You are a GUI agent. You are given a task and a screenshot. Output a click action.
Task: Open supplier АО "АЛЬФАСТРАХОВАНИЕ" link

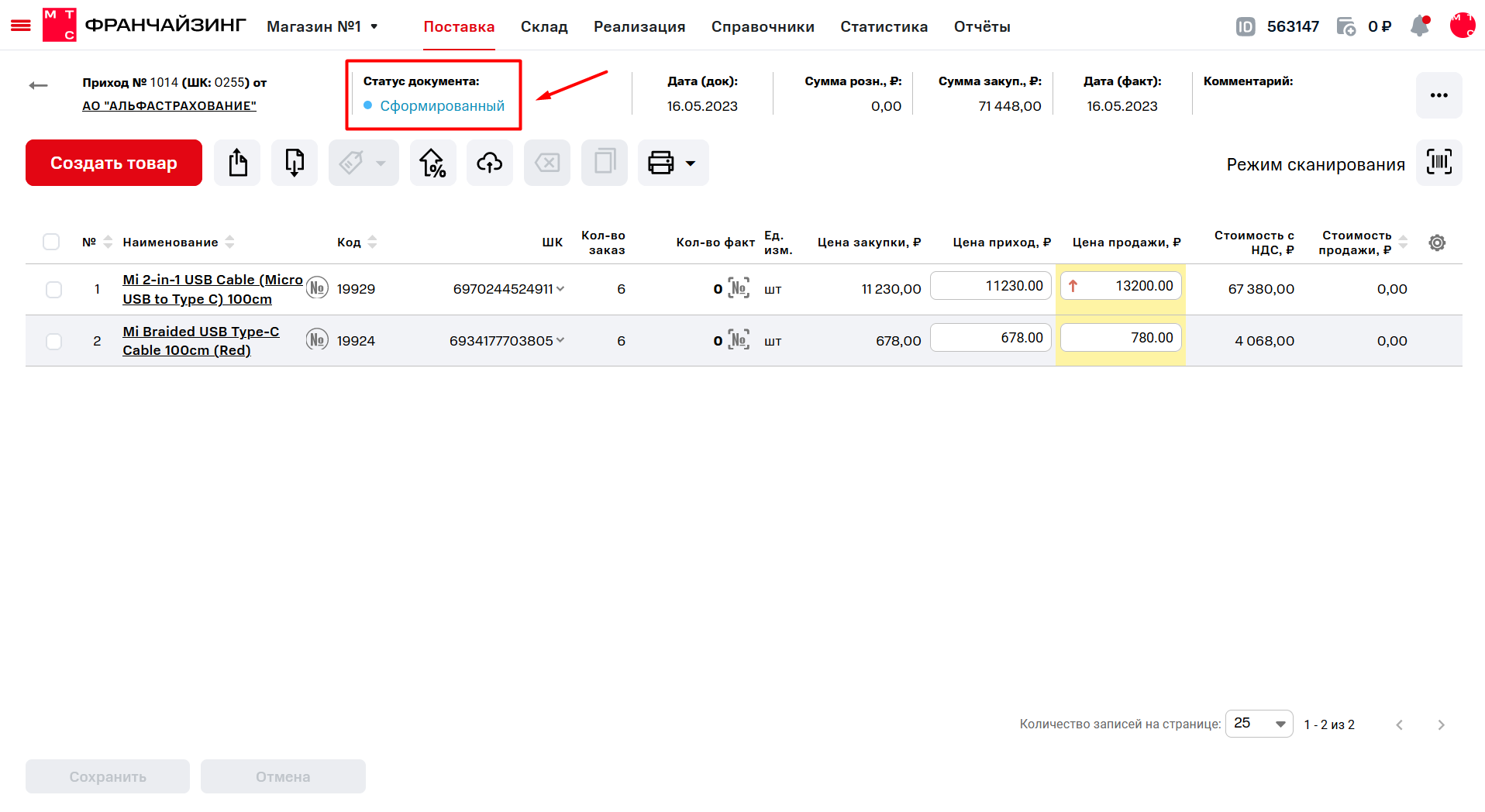(x=169, y=105)
